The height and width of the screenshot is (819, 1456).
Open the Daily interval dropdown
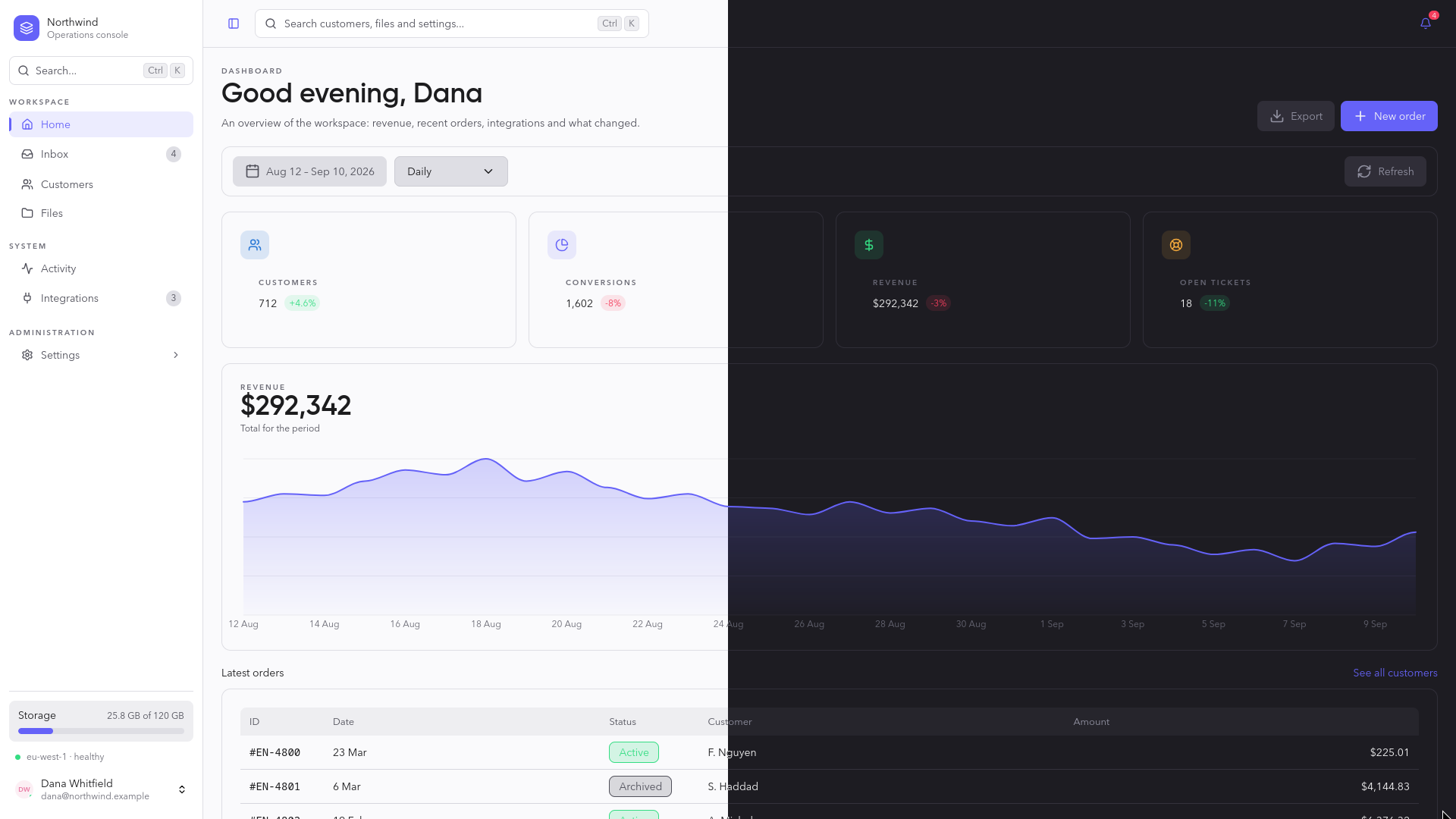click(x=451, y=171)
